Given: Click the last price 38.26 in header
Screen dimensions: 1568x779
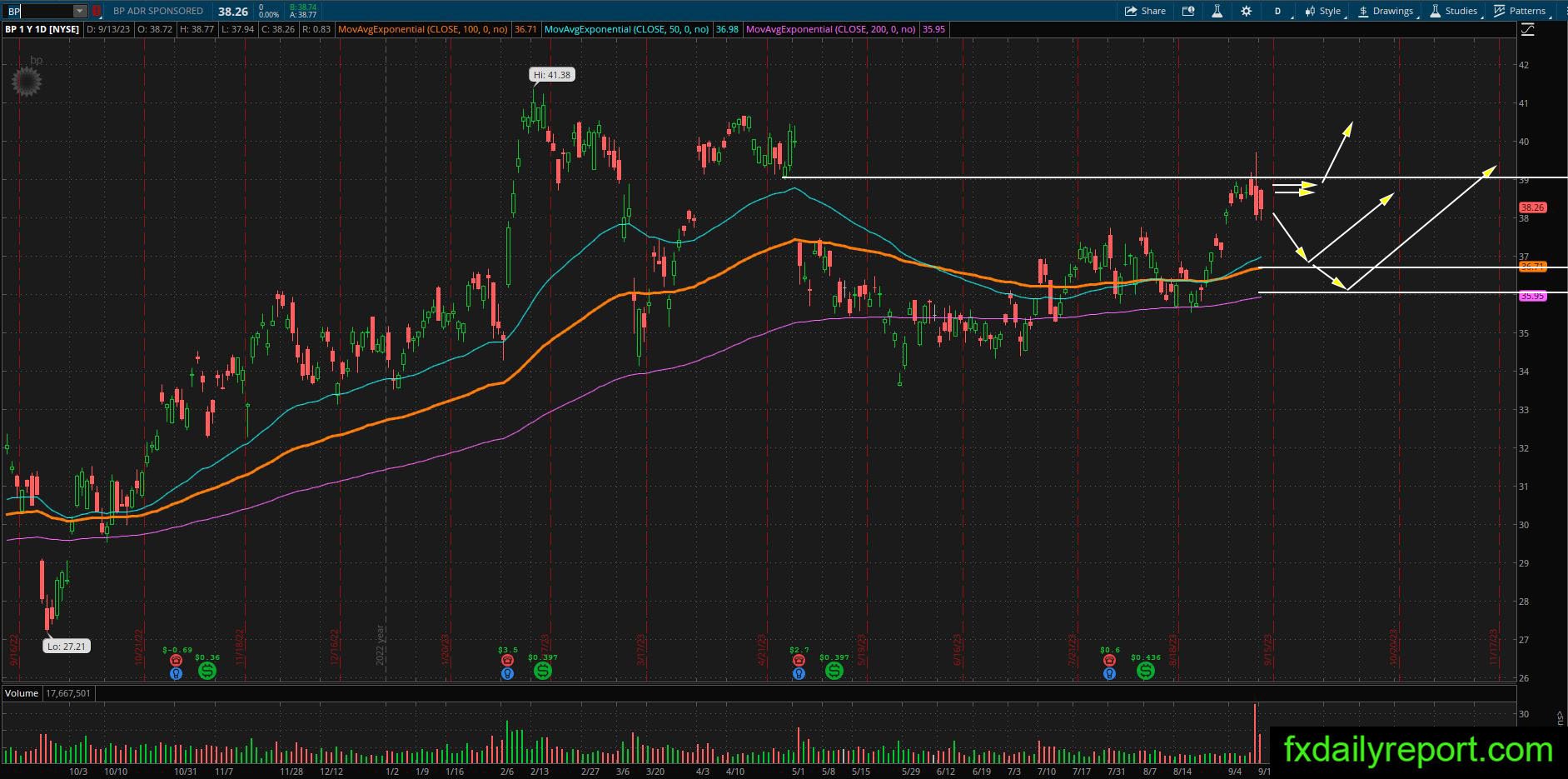Looking at the screenshot, I should coord(233,12).
